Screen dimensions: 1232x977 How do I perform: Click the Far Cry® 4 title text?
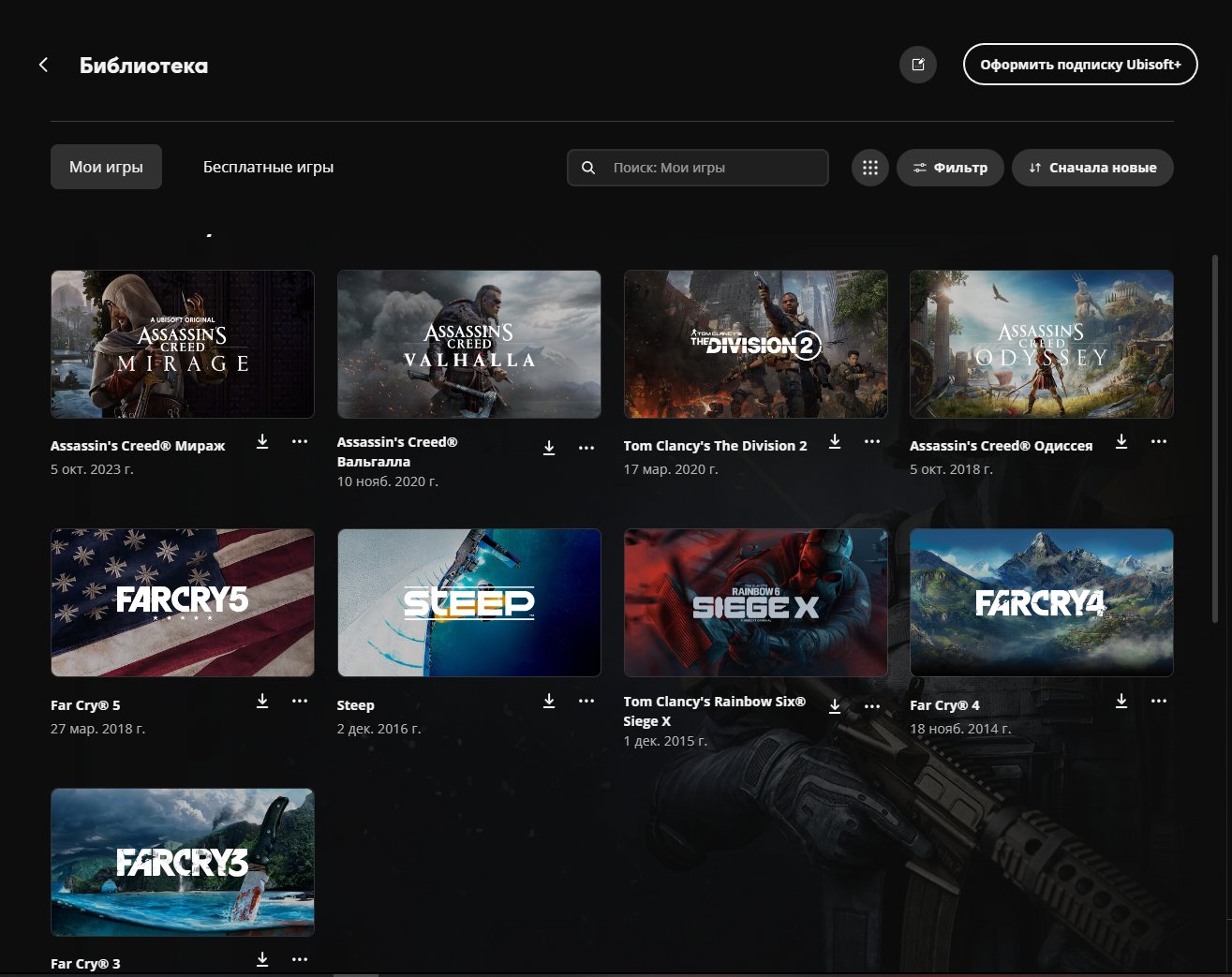tap(944, 705)
